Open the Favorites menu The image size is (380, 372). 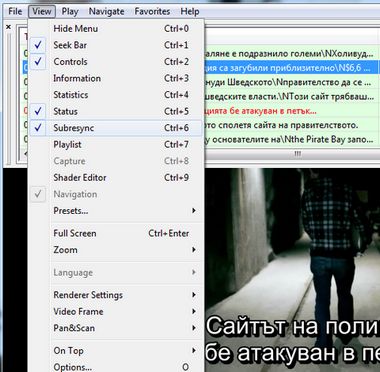point(152,11)
